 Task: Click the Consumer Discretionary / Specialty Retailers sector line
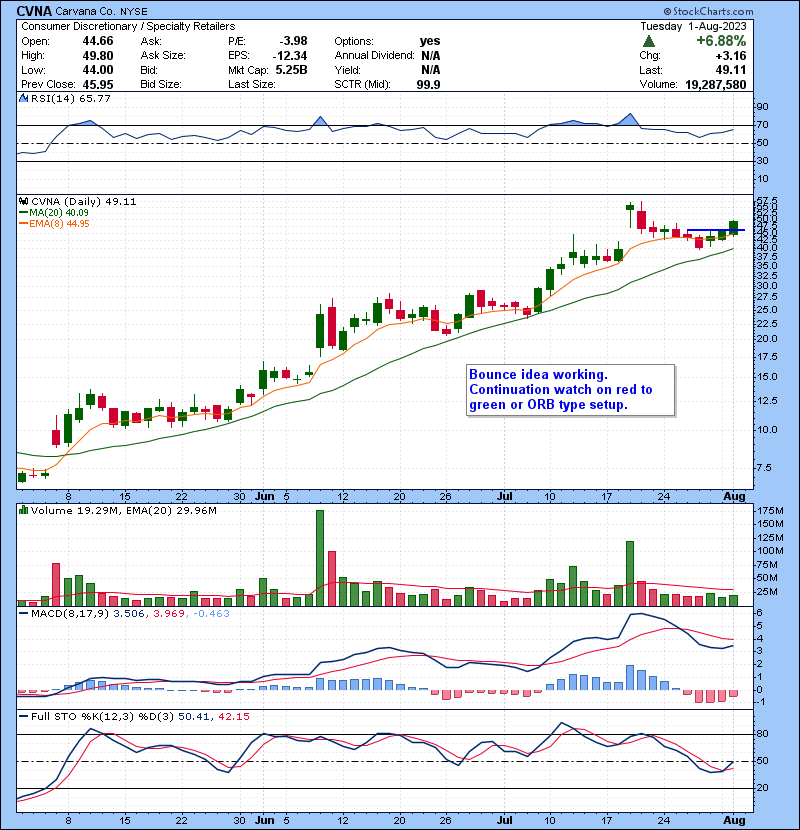128,26
